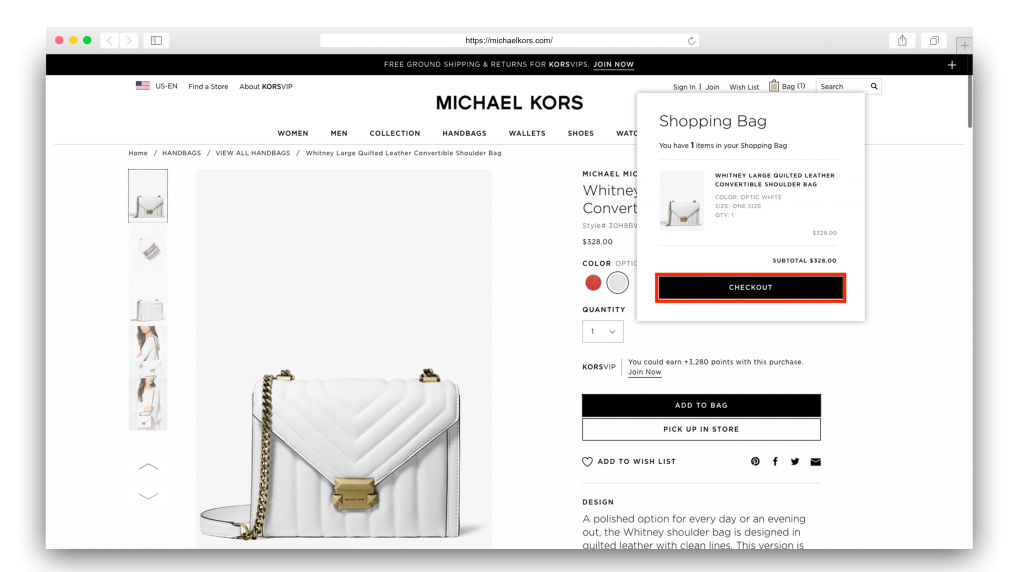
Task: Expand promo banner with plus icon
Action: 952,65
